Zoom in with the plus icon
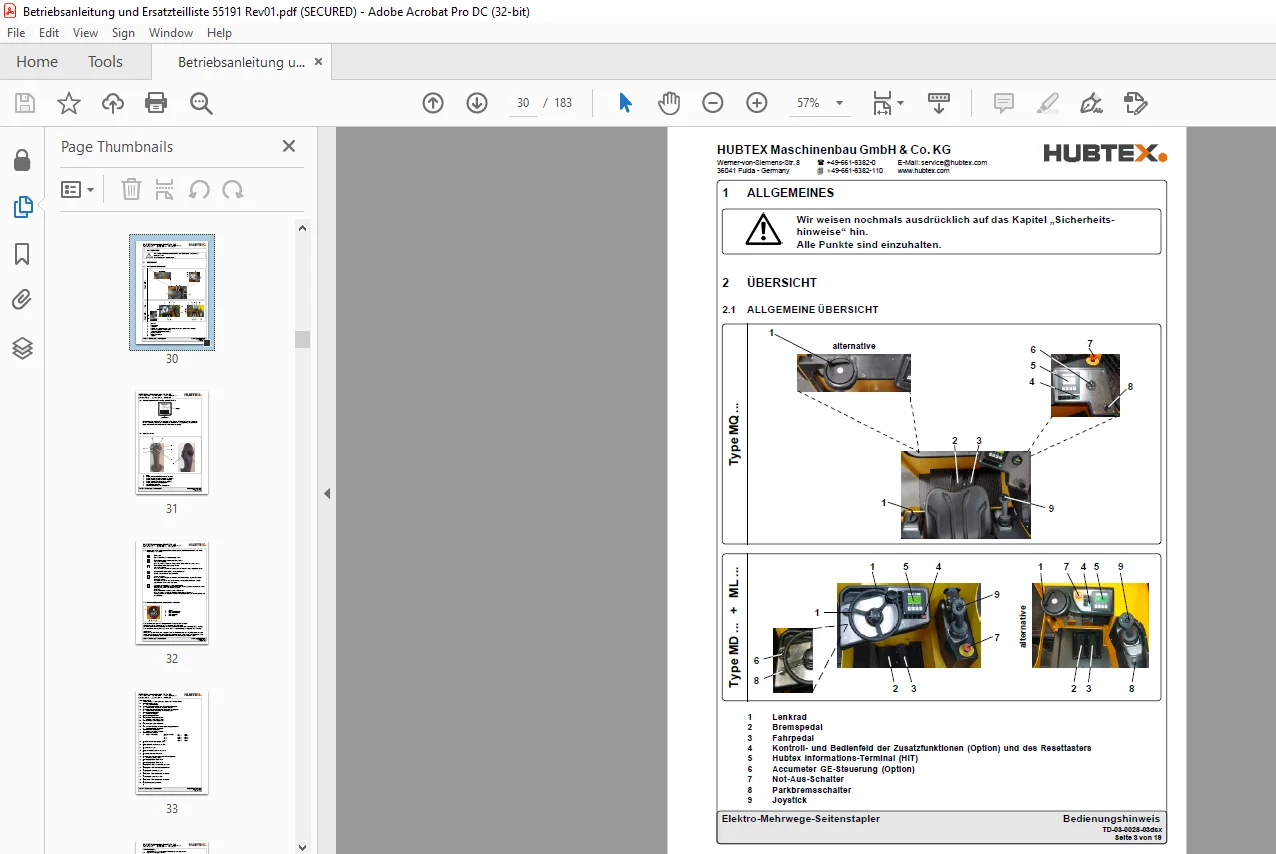This screenshot has width=1276, height=854. pos(757,103)
